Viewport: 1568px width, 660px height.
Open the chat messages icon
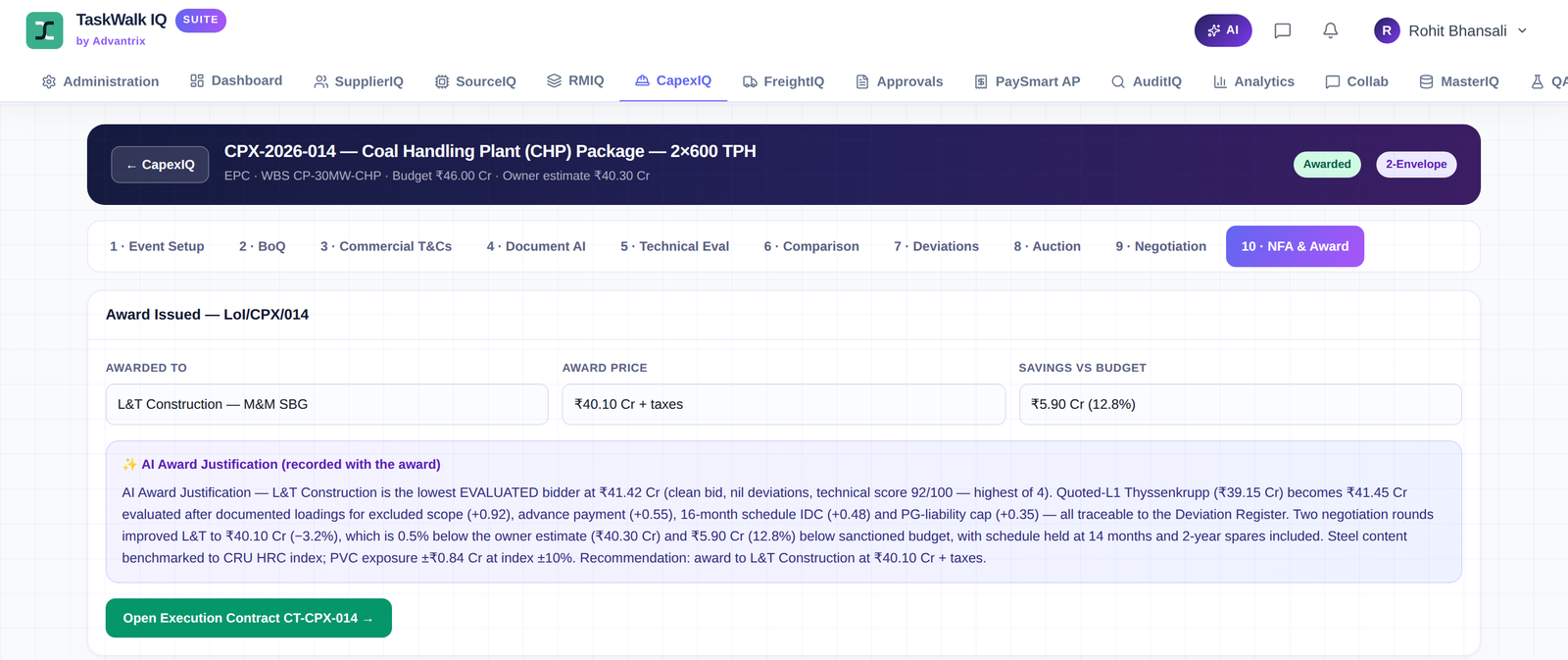[x=1282, y=30]
